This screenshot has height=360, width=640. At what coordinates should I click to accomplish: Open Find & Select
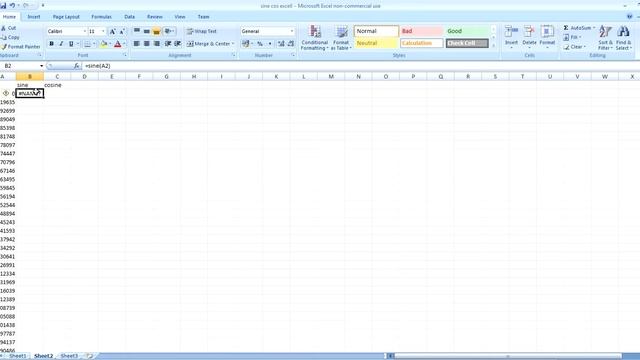pyautogui.click(x=623, y=38)
